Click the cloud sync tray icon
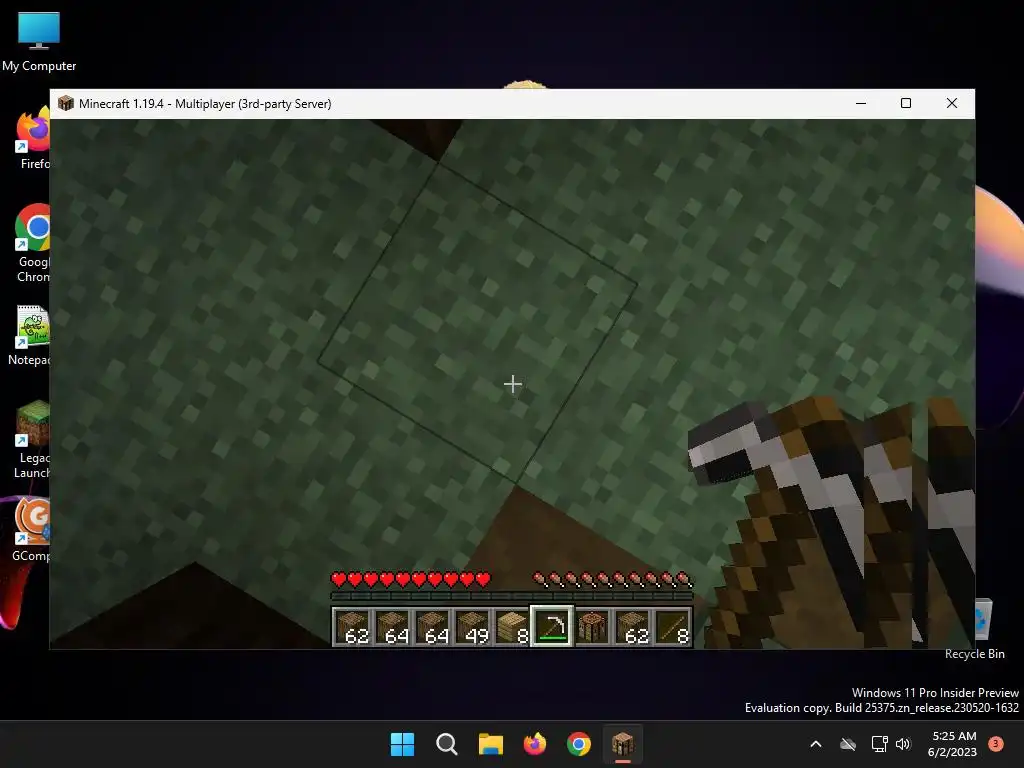Screen dimensions: 1024x768 point(848,744)
